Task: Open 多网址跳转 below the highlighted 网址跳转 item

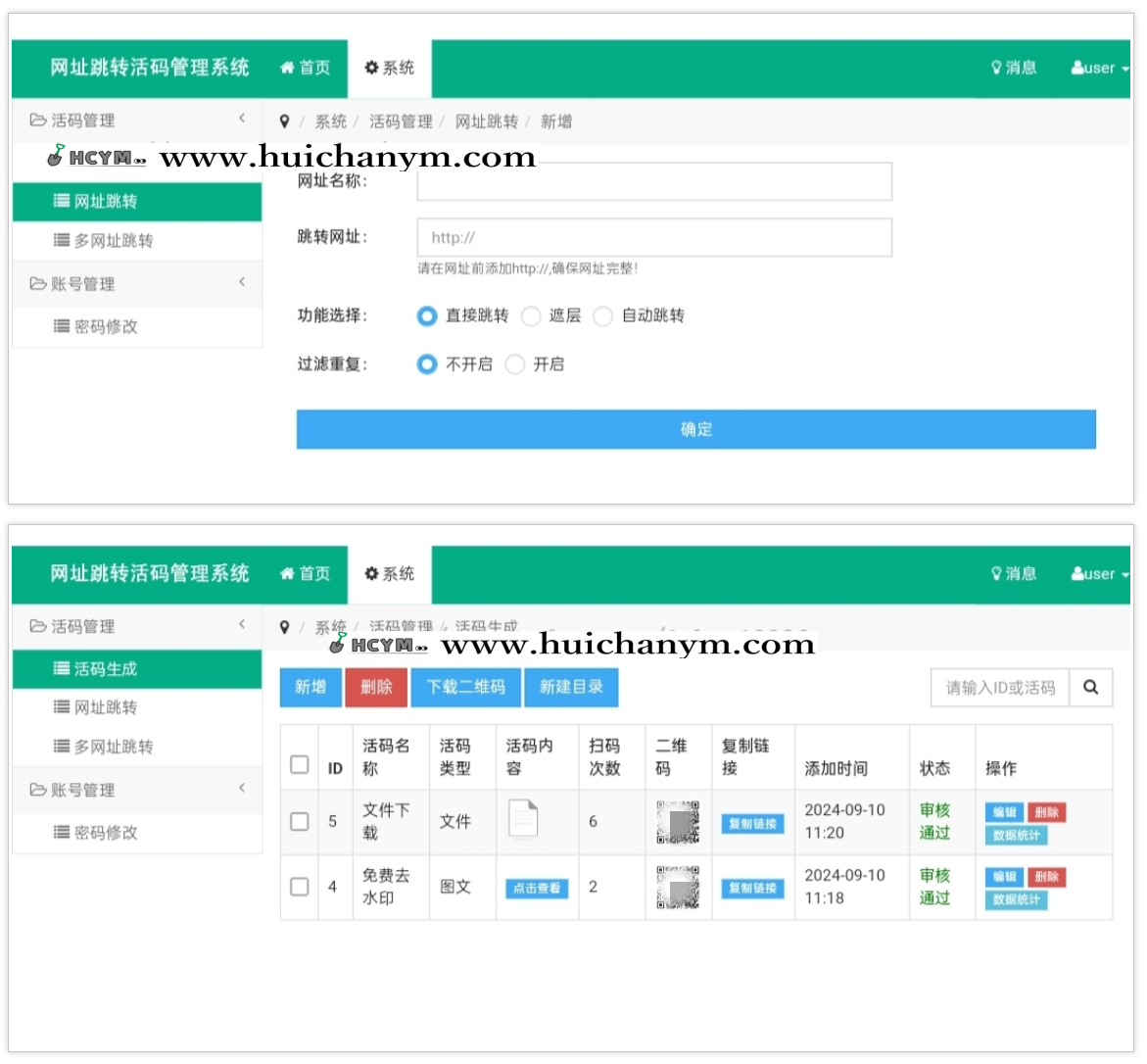Action: pos(113,241)
